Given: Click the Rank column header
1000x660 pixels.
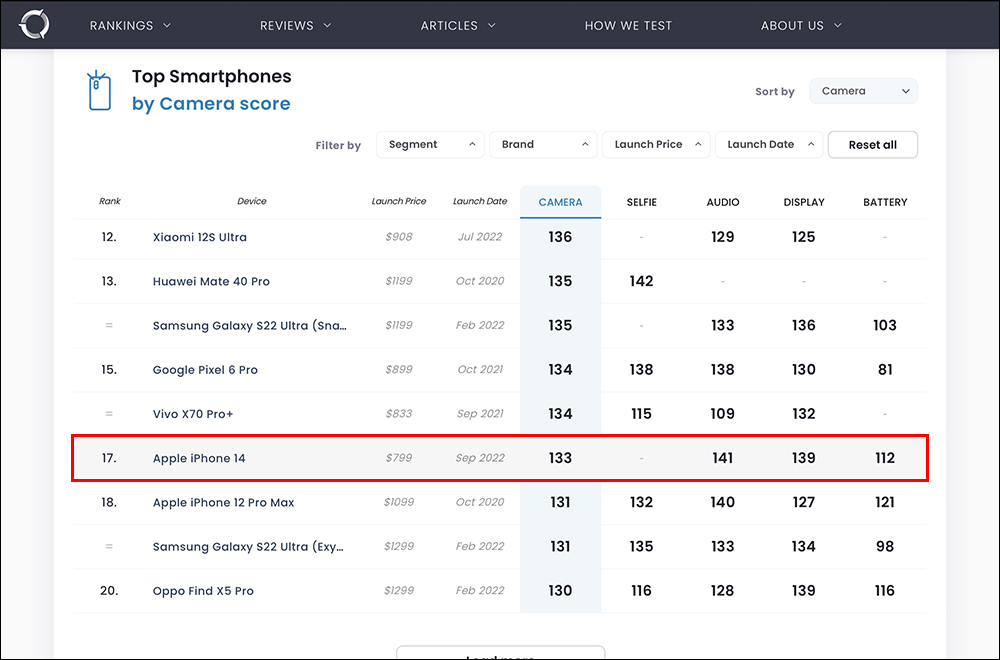Looking at the screenshot, I should (x=110, y=201).
